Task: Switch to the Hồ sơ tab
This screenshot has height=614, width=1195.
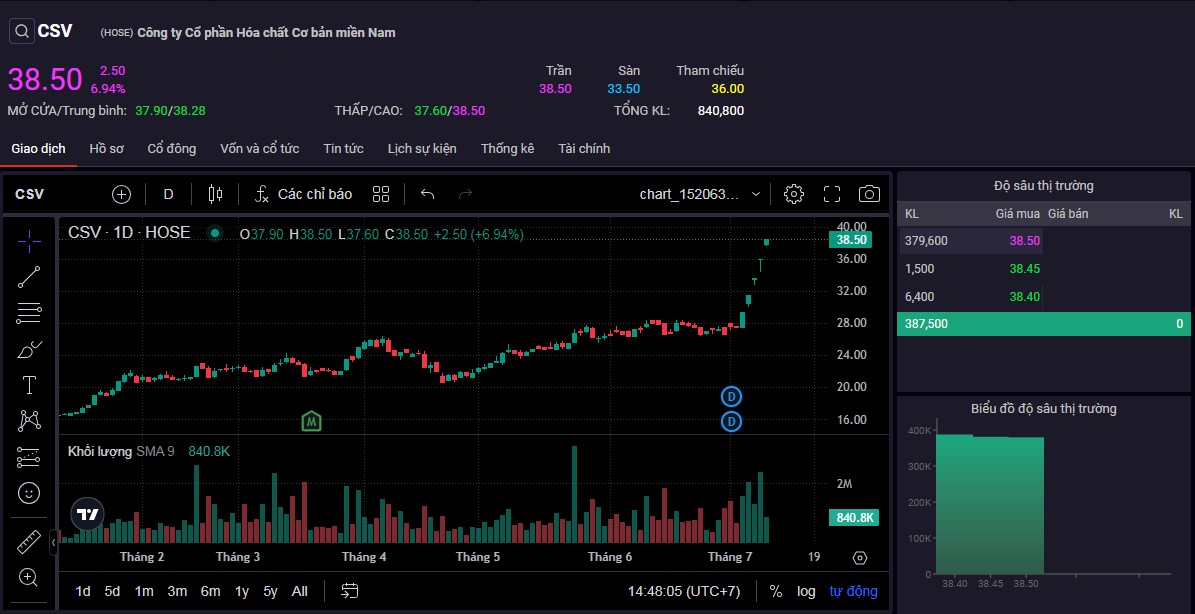Action: [x=106, y=148]
